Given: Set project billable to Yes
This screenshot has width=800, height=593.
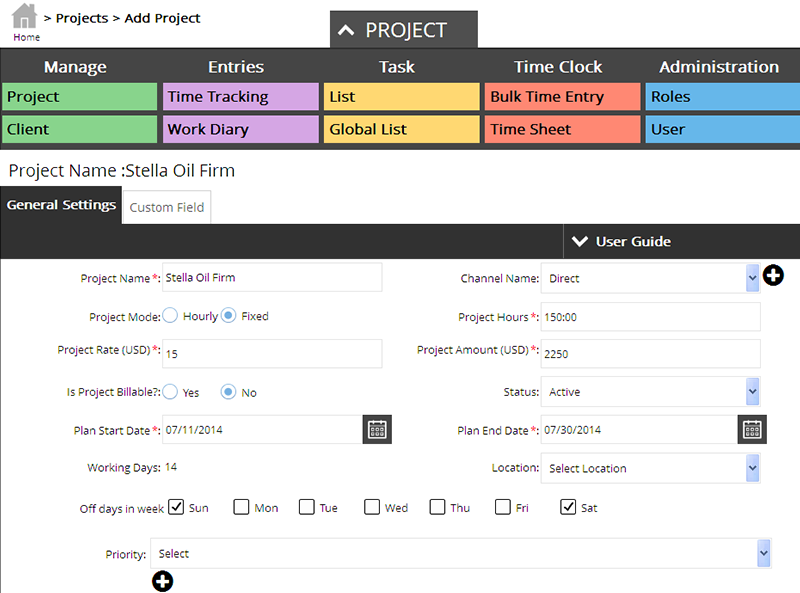Looking at the screenshot, I should pyautogui.click(x=170, y=392).
